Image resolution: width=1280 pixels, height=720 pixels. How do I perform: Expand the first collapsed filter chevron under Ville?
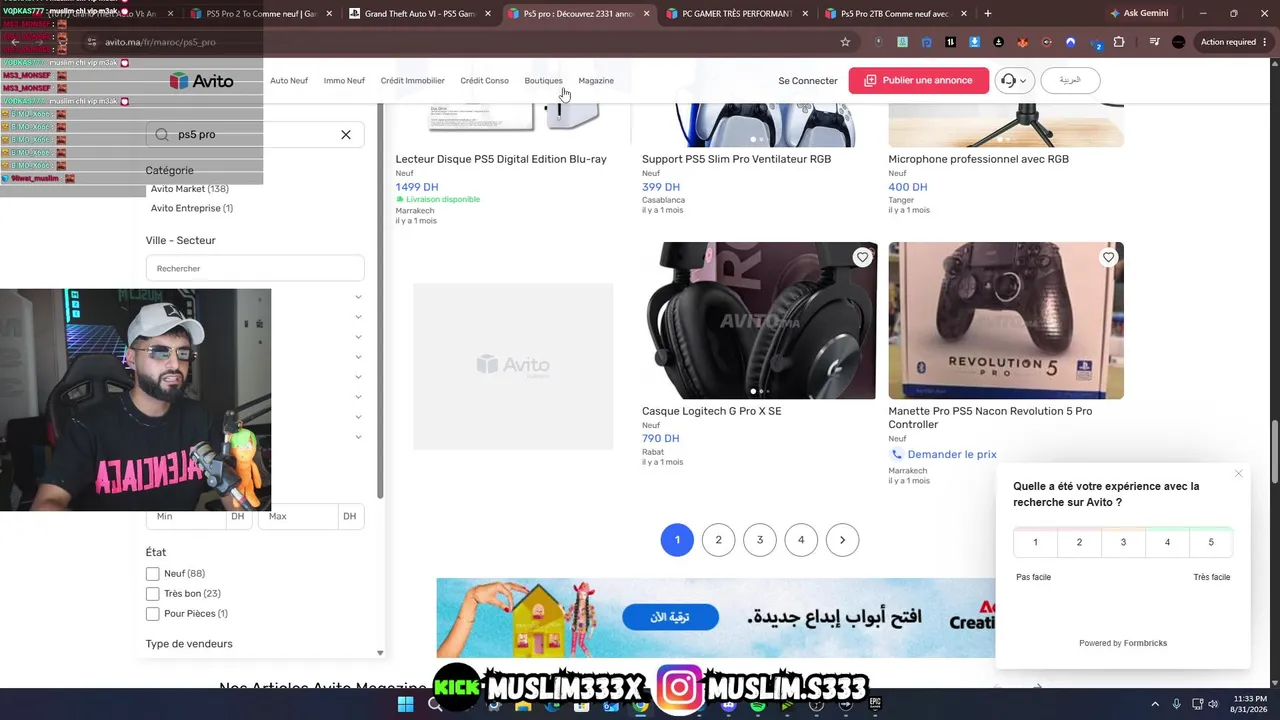pos(358,297)
